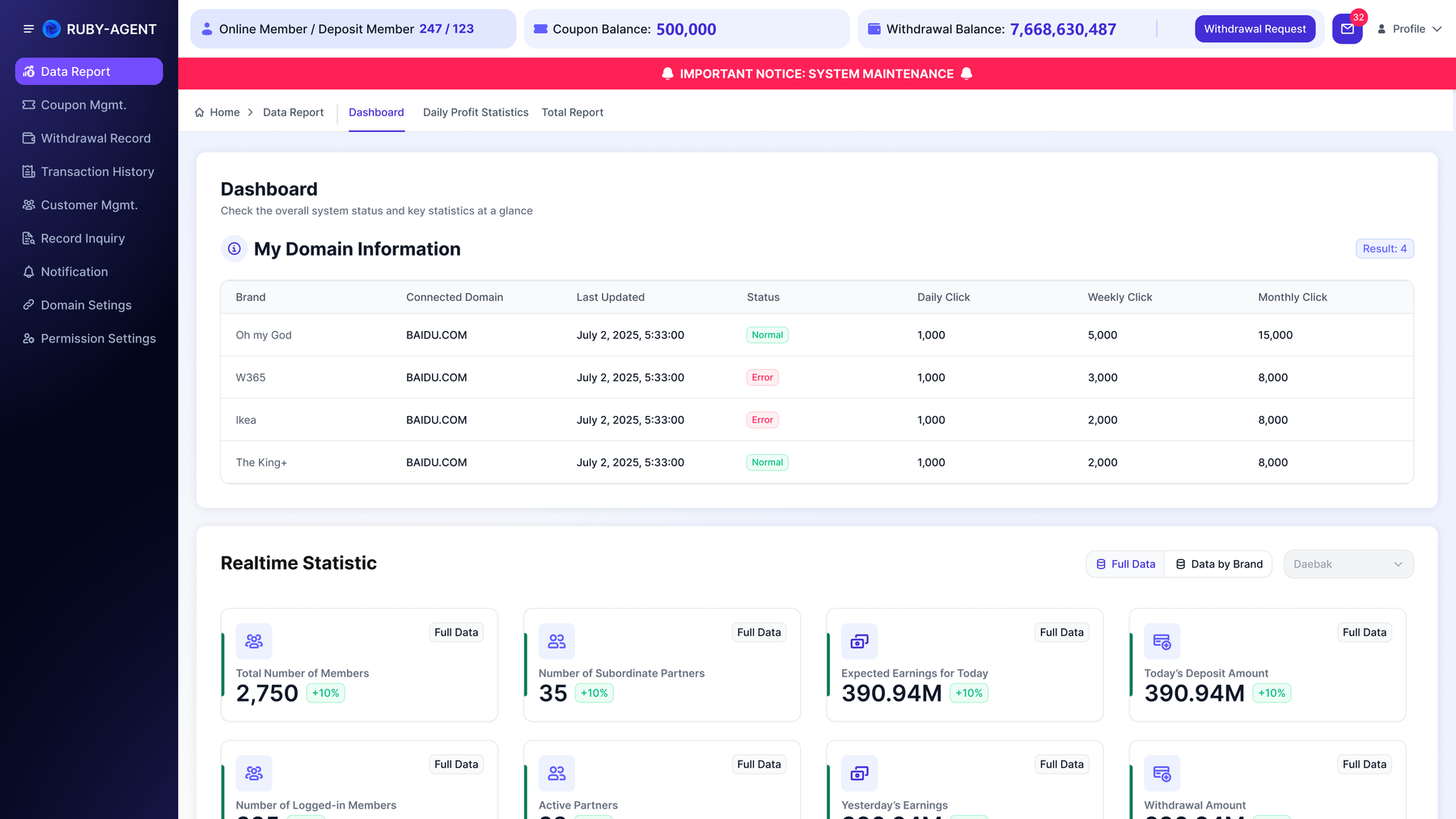Click the Coupon Balance ticket icon

pyautogui.click(x=540, y=29)
